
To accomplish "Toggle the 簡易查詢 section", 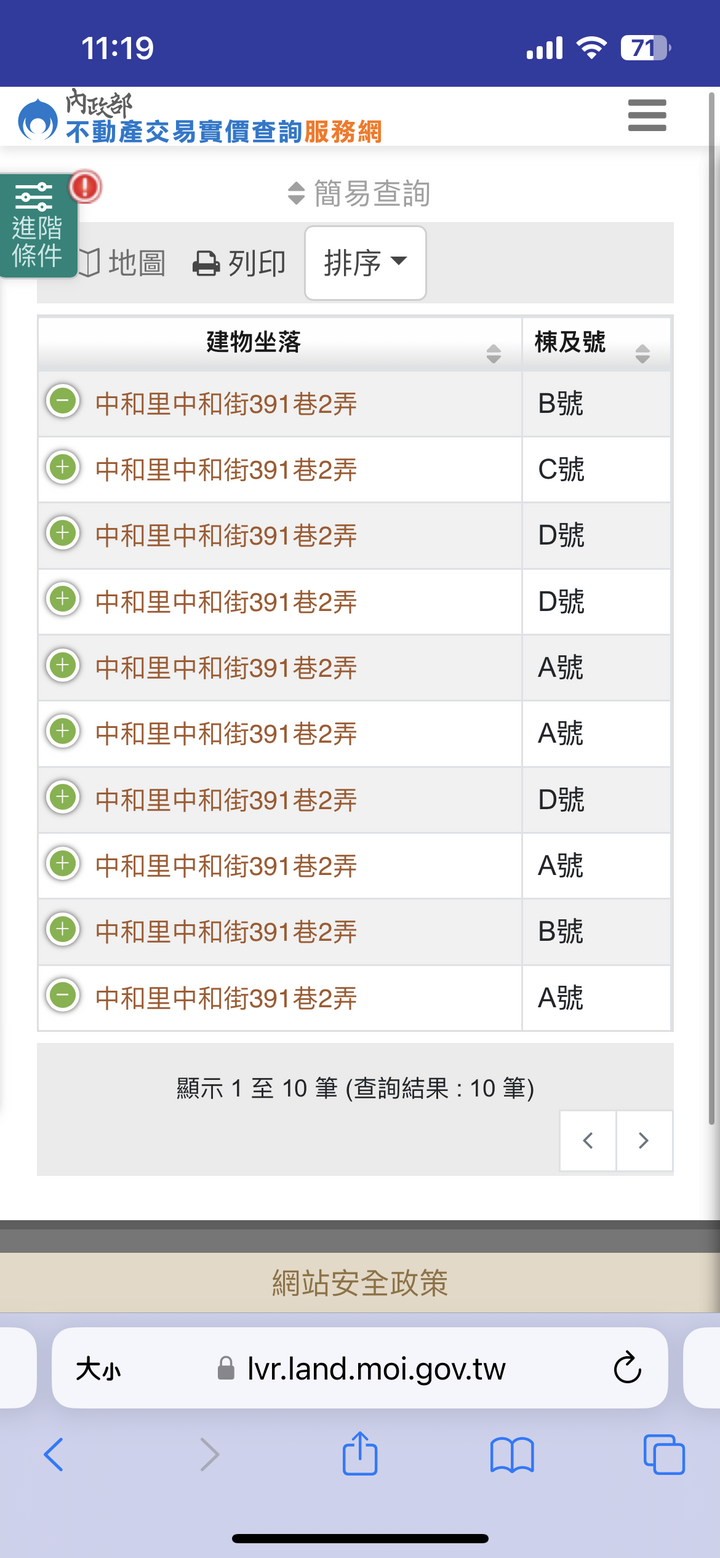I will [x=359, y=193].
